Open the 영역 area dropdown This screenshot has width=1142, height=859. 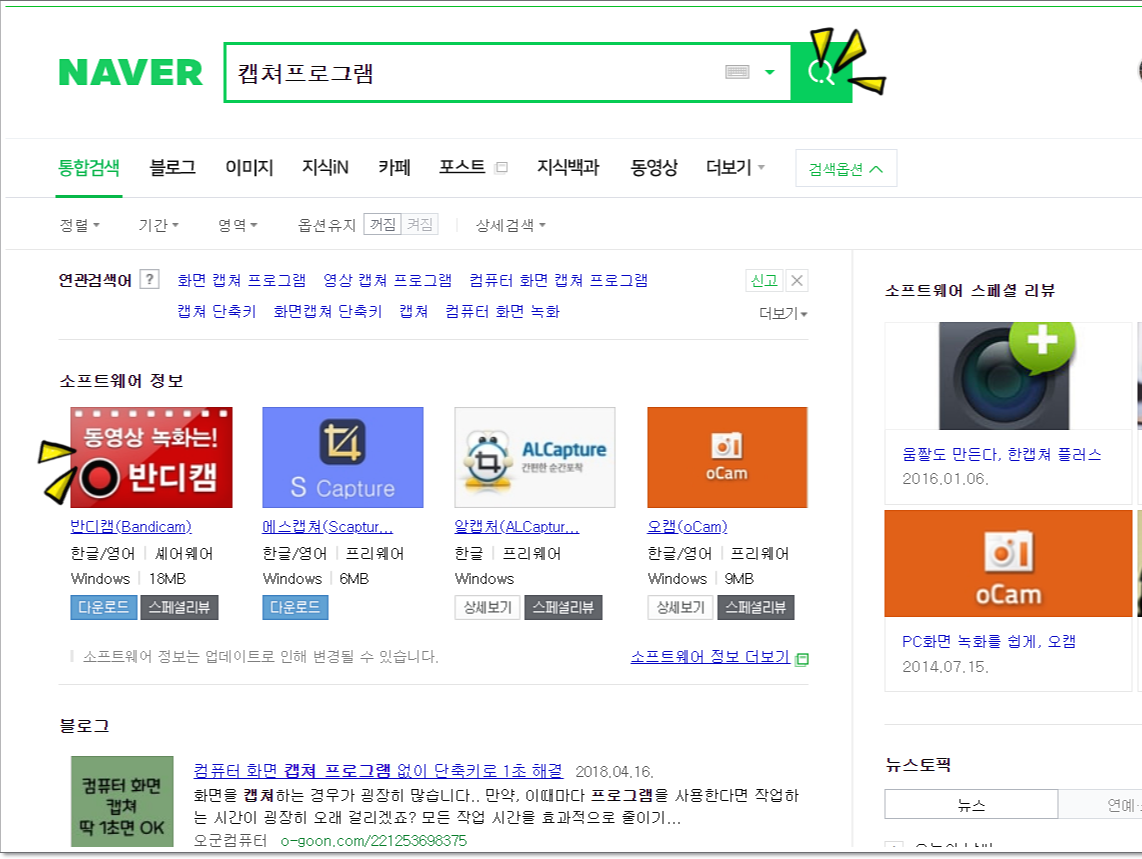(x=238, y=225)
